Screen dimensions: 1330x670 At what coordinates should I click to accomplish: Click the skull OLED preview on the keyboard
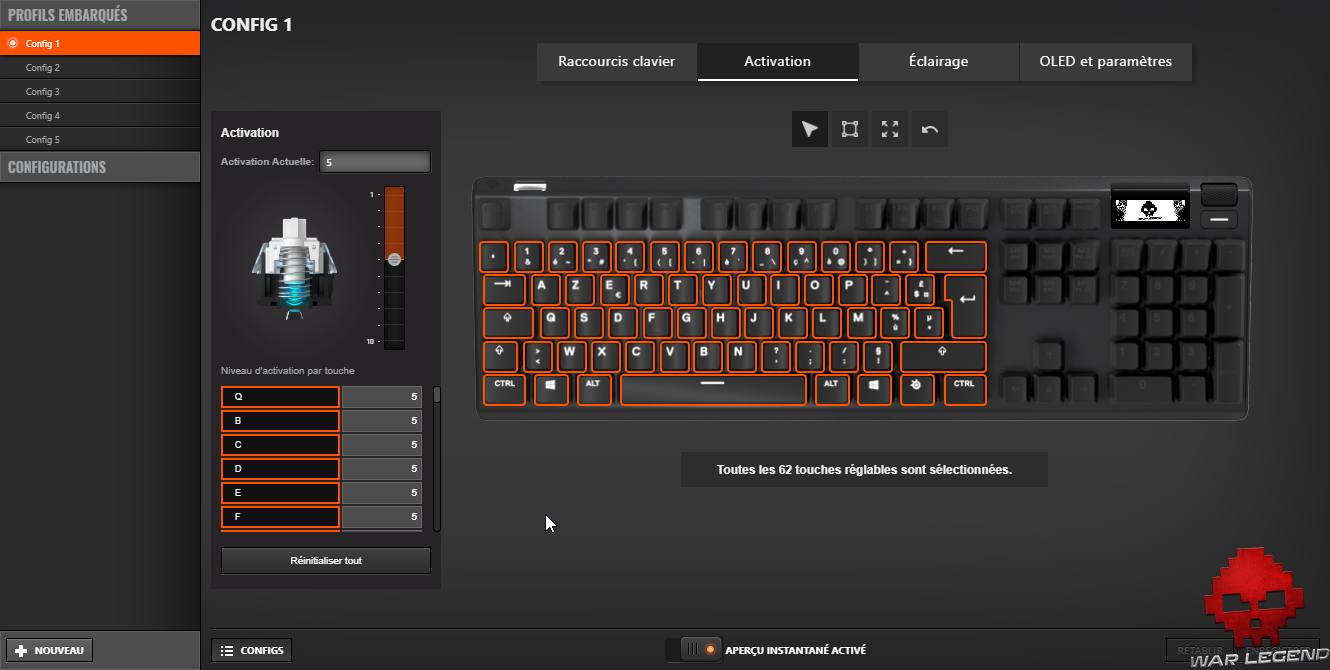coord(1149,209)
